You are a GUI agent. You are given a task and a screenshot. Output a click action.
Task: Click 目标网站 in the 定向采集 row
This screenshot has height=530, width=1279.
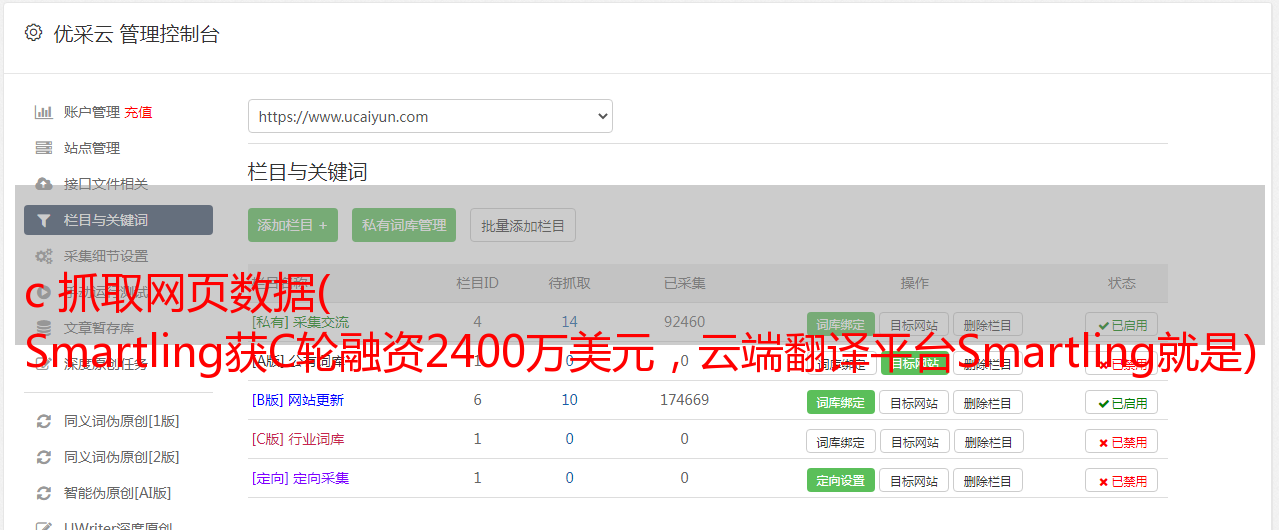click(x=914, y=480)
